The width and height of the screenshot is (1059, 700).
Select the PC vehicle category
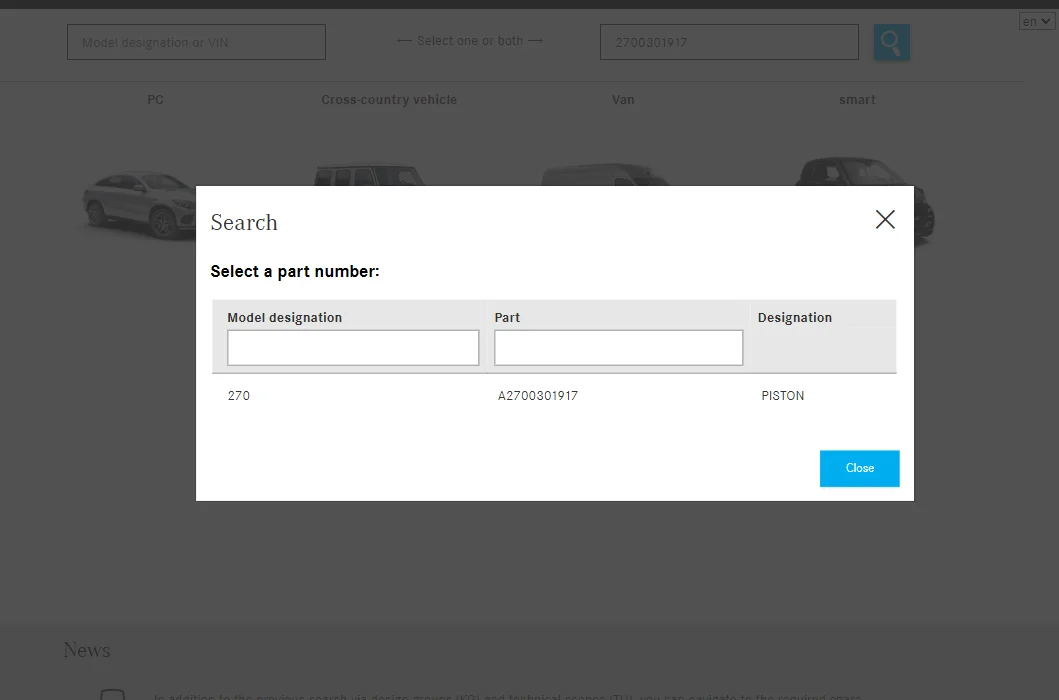[155, 99]
